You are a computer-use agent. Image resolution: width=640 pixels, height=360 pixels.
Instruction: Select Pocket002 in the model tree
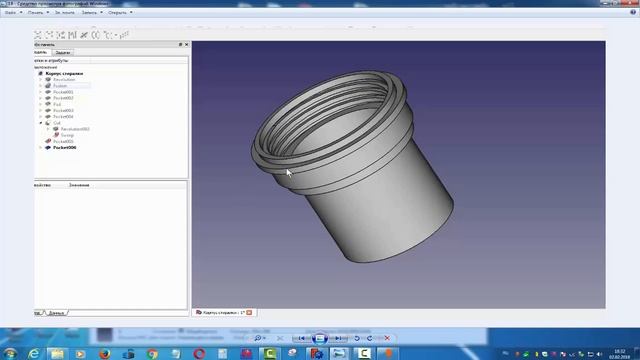tap(63, 98)
